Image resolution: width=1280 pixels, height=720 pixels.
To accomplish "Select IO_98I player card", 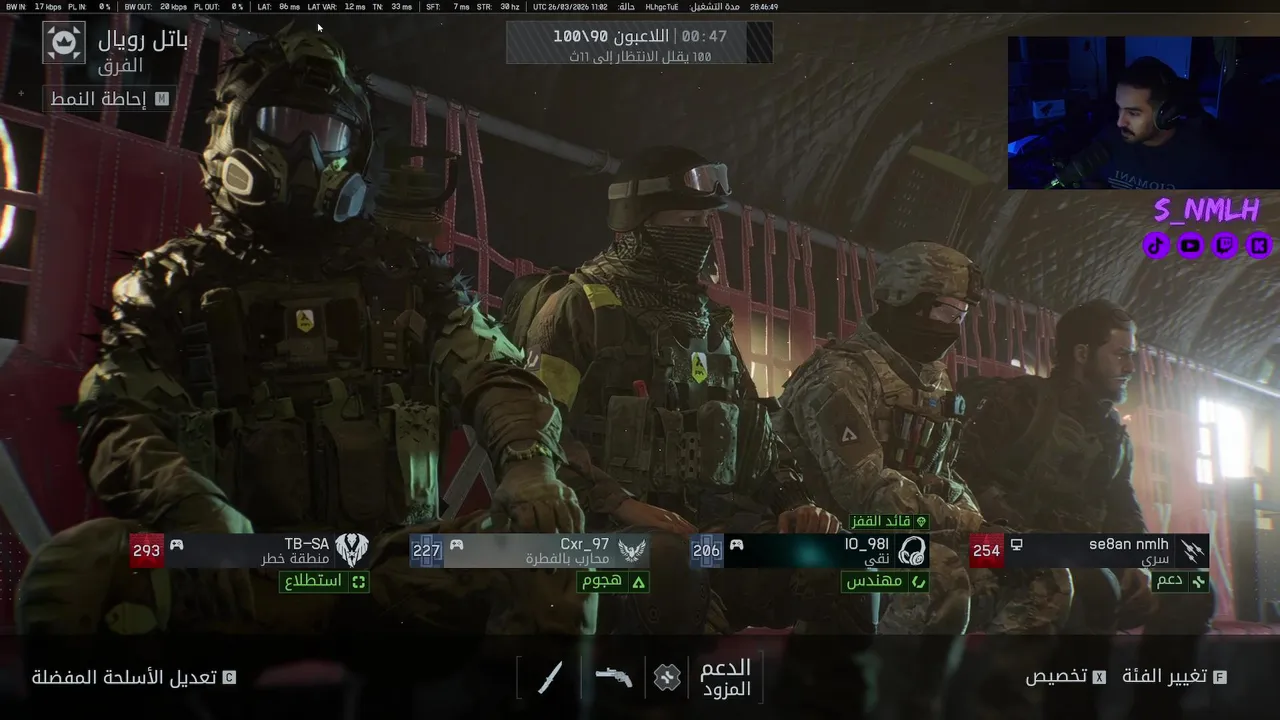I will (810, 550).
